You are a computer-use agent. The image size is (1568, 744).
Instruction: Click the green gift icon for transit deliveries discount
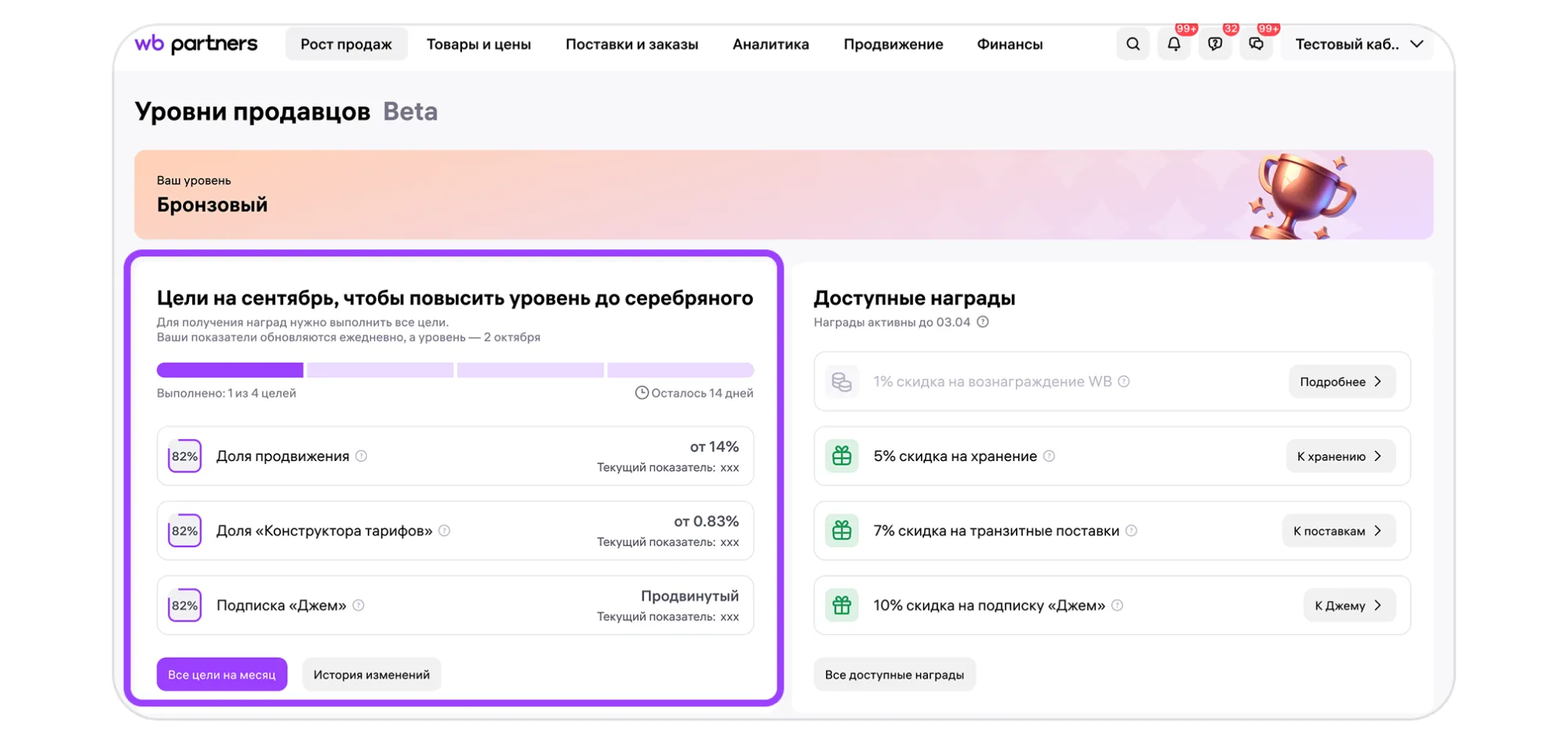[x=842, y=531]
